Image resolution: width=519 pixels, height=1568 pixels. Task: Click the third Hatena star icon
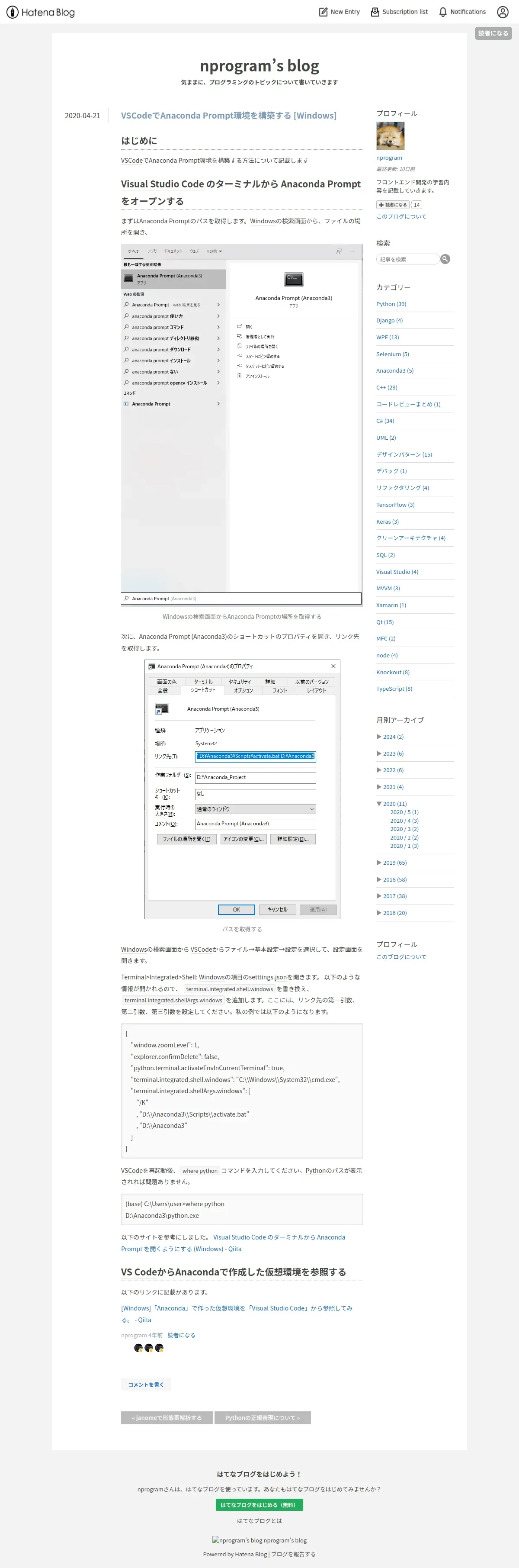(160, 1348)
